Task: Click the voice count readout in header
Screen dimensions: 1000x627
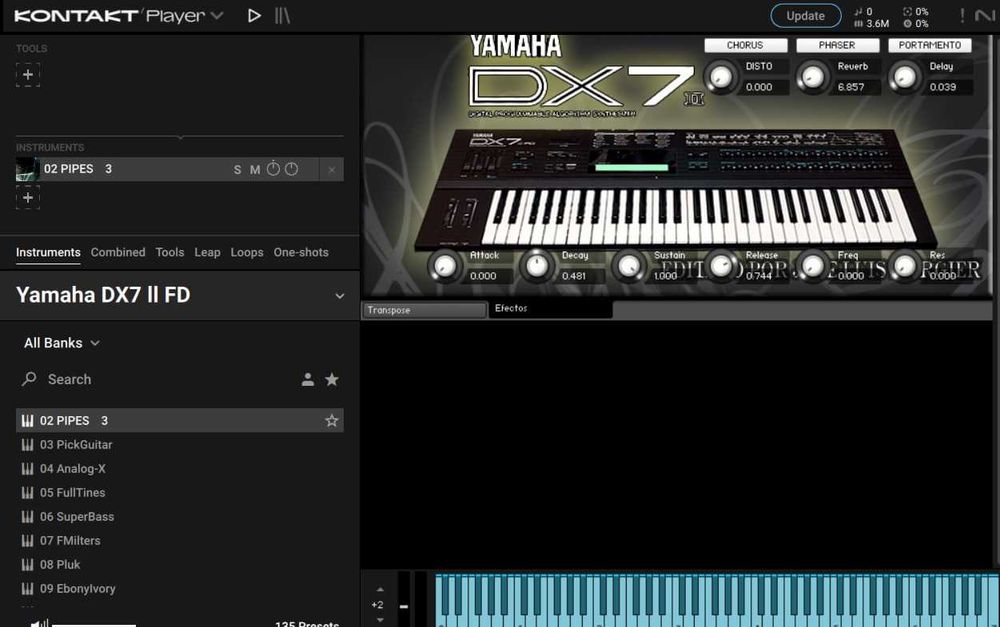Action: 862,11
